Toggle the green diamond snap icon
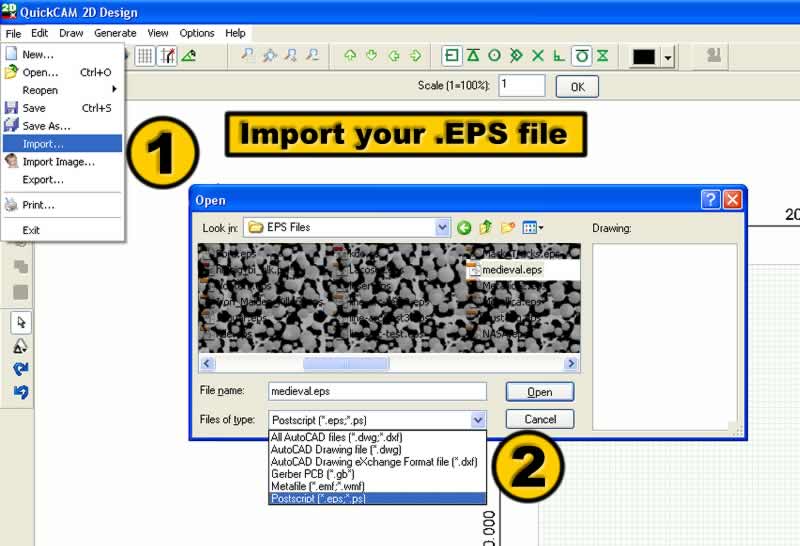The width and height of the screenshot is (800, 546). (x=516, y=55)
